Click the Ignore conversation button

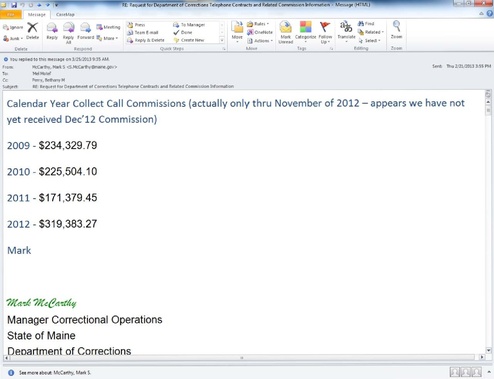click(13, 27)
